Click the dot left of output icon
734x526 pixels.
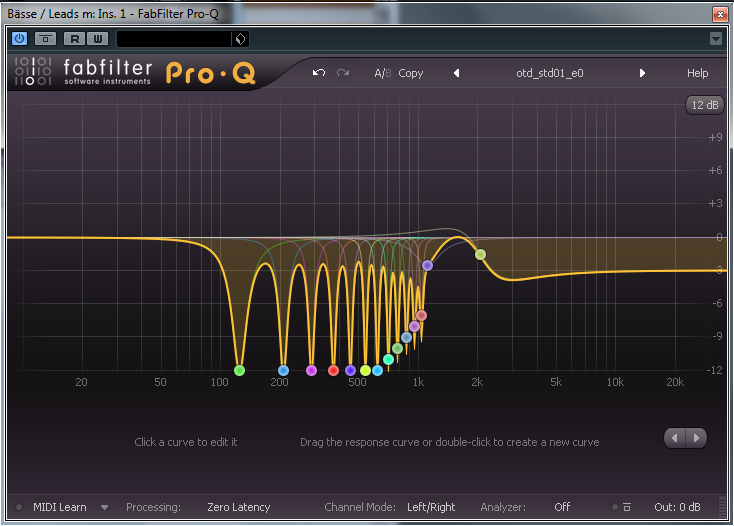[x=615, y=507]
